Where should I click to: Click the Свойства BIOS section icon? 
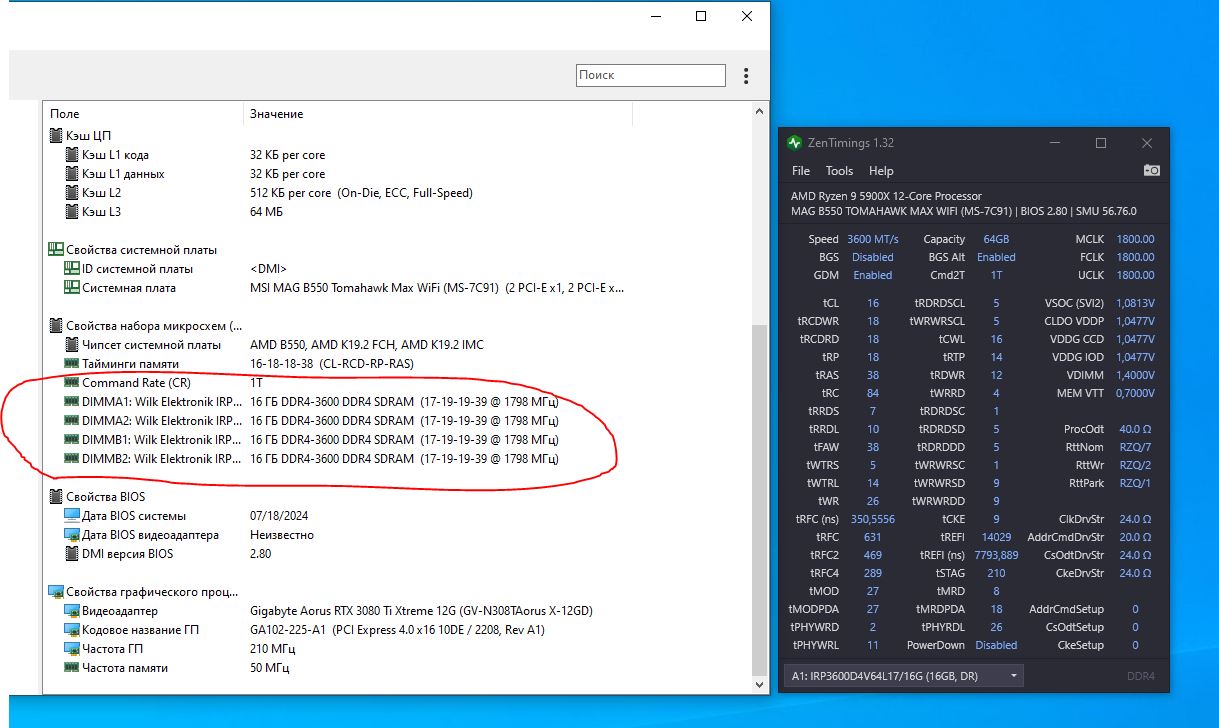point(55,497)
